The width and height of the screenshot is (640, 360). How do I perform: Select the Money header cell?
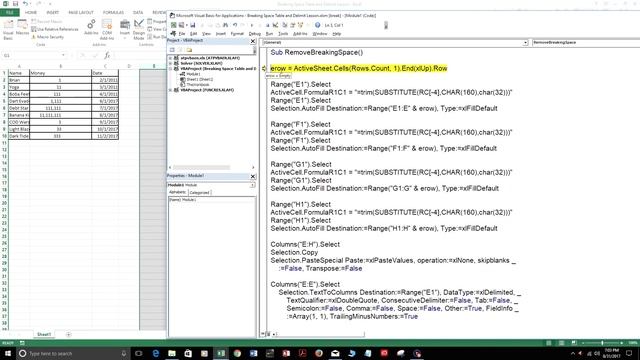60,73
